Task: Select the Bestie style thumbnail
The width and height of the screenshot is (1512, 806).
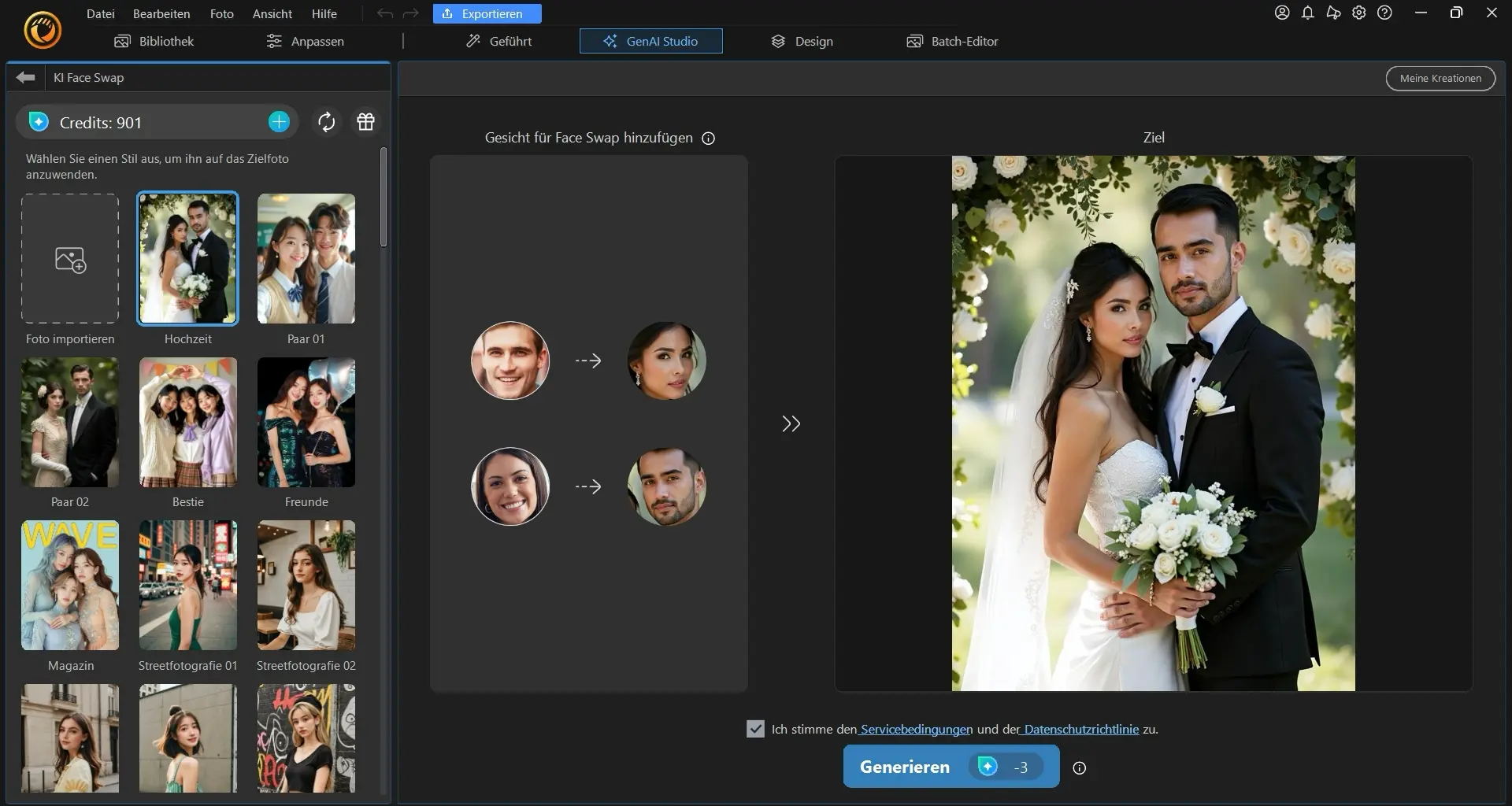Action: click(x=188, y=422)
